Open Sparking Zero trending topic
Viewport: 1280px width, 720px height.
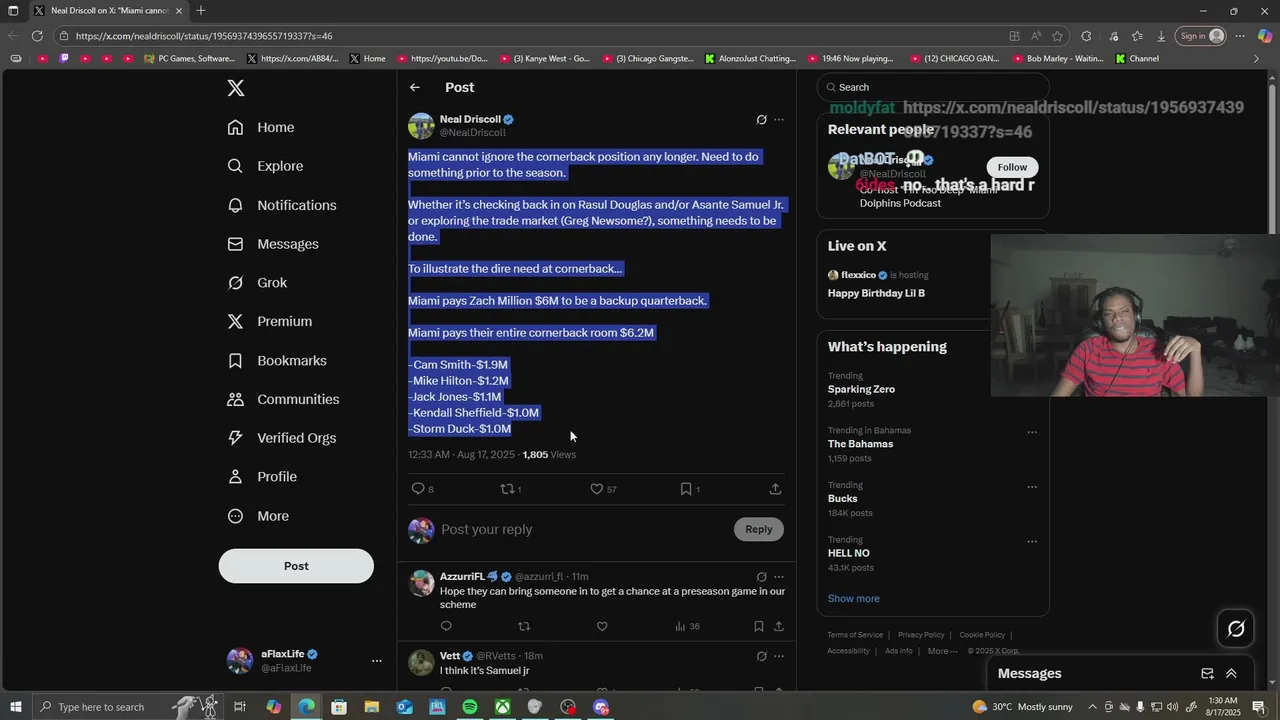[x=861, y=389]
